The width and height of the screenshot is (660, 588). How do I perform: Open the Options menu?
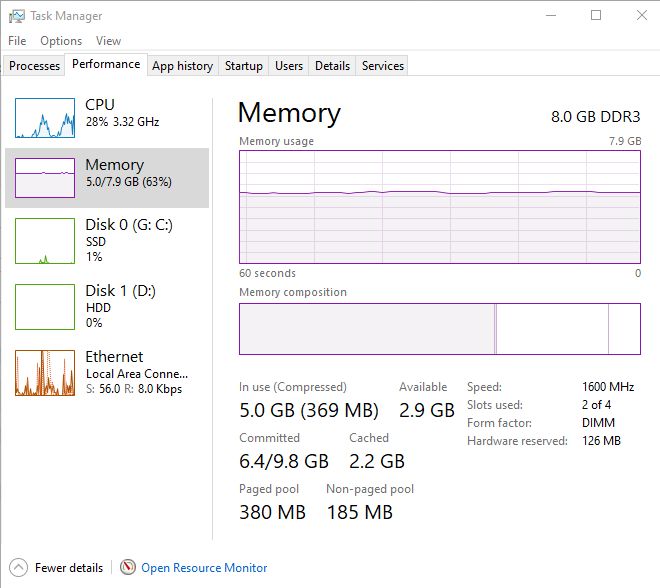click(x=61, y=41)
